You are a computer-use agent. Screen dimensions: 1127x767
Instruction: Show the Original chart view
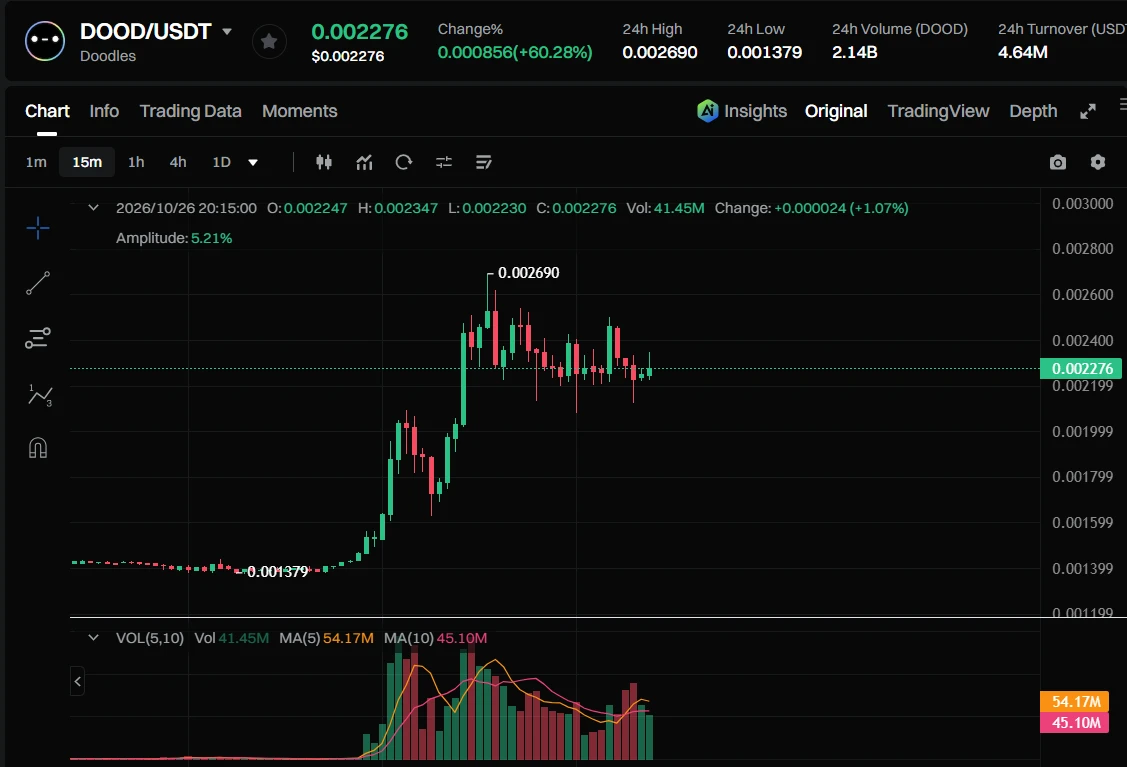(836, 111)
